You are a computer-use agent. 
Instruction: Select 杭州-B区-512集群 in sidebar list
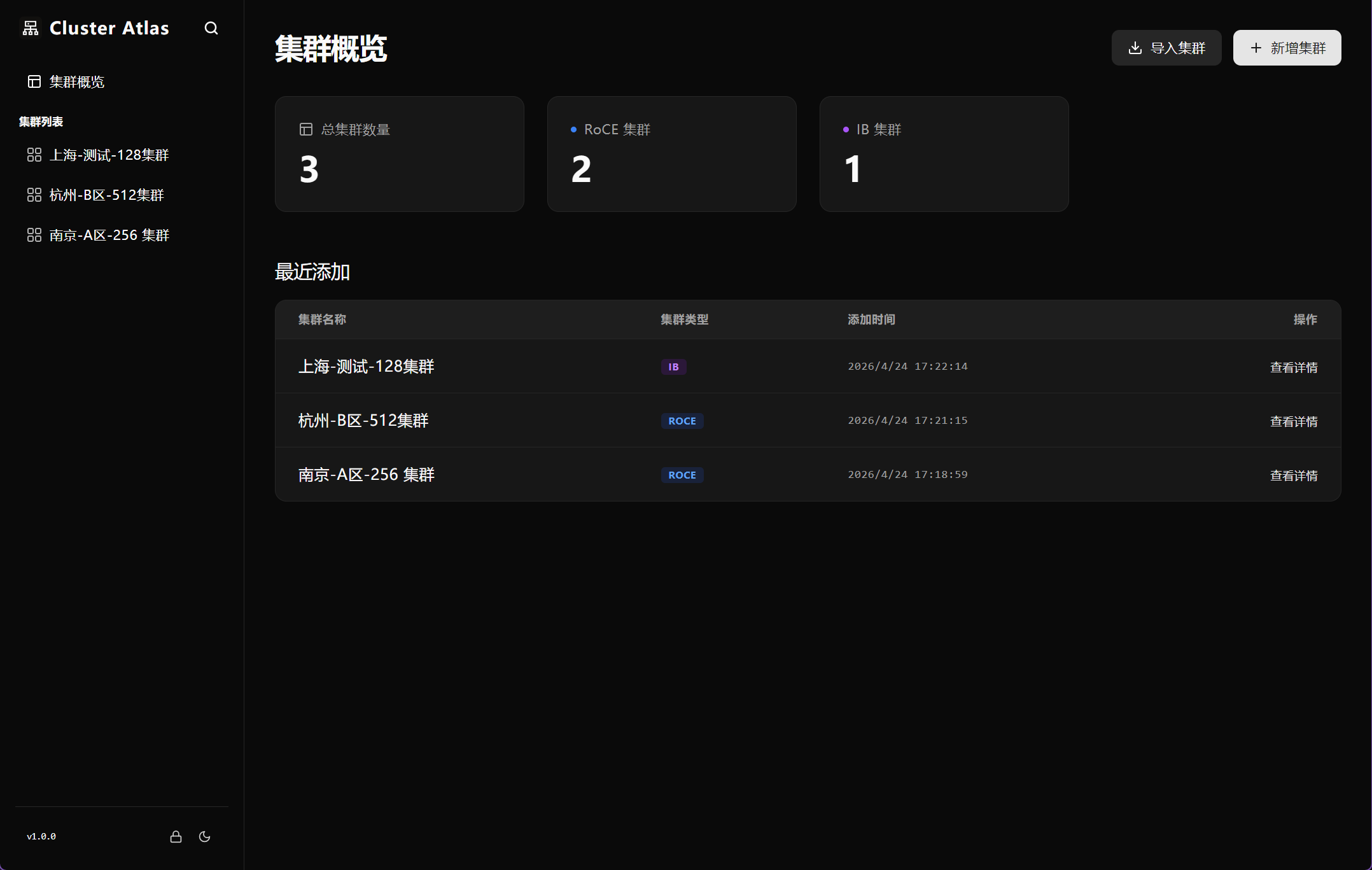(x=107, y=195)
